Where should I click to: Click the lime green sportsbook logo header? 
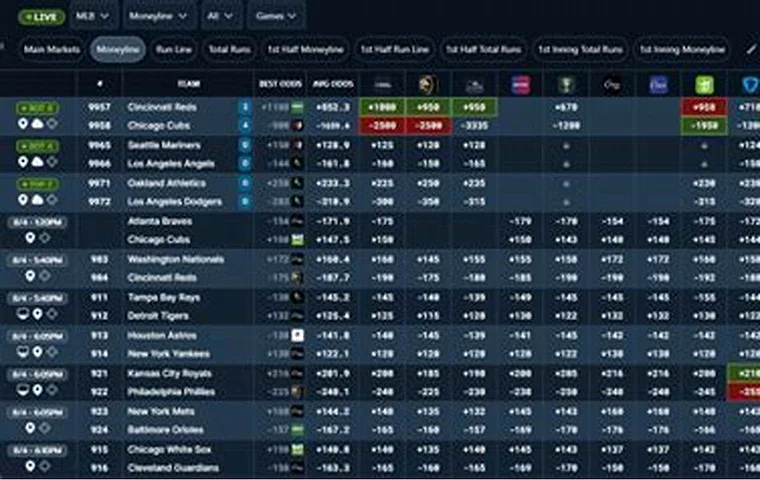tap(704, 85)
